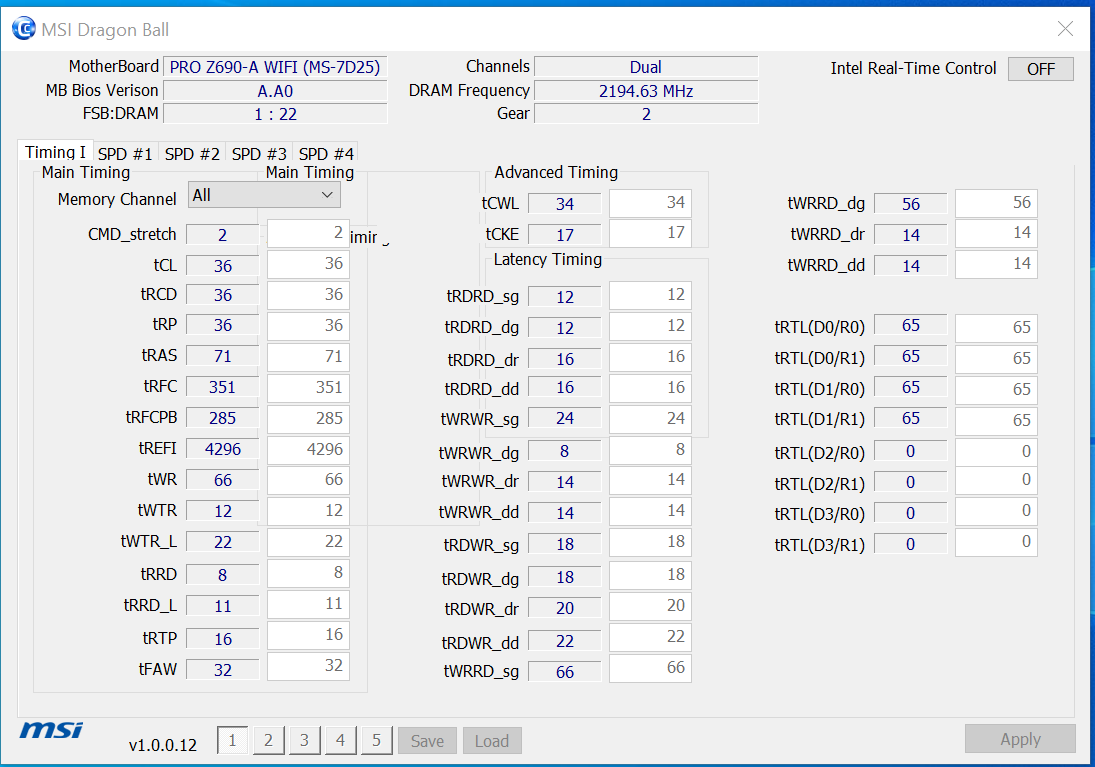Open the SPD #2 tab
This screenshot has height=767, width=1095.
click(x=191, y=153)
